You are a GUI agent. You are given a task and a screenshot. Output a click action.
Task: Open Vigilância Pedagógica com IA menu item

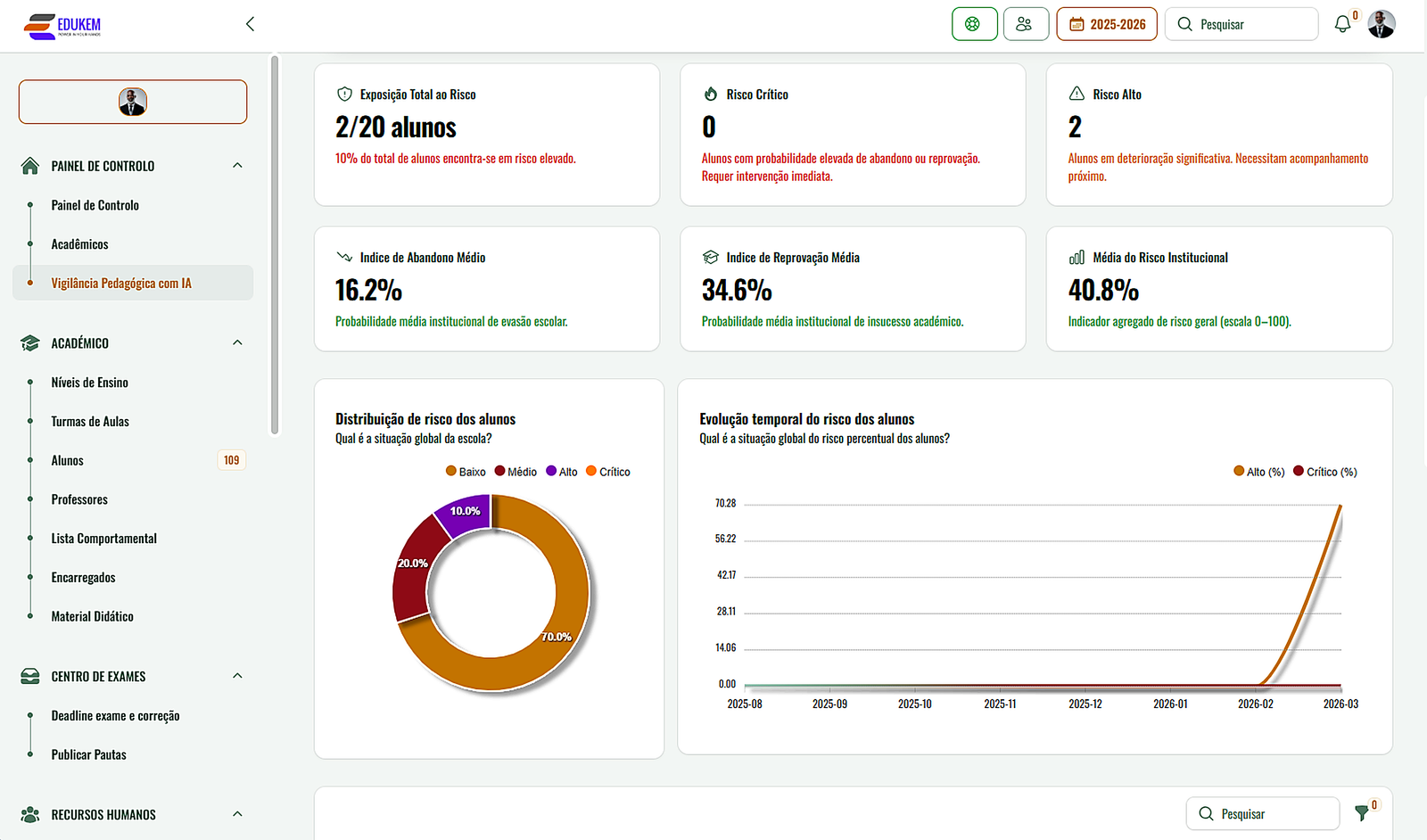pyautogui.click(x=121, y=284)
